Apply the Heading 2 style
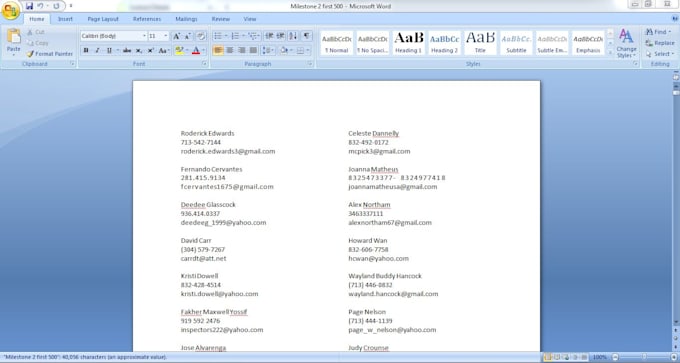 445,43
